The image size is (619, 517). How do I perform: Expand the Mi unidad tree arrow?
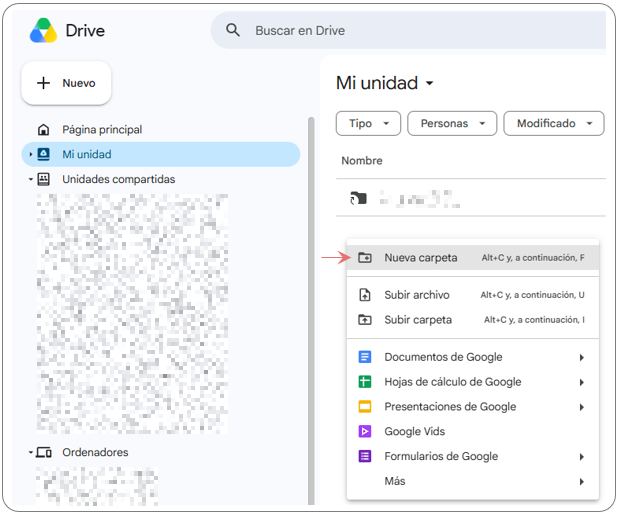click(30, 154)
